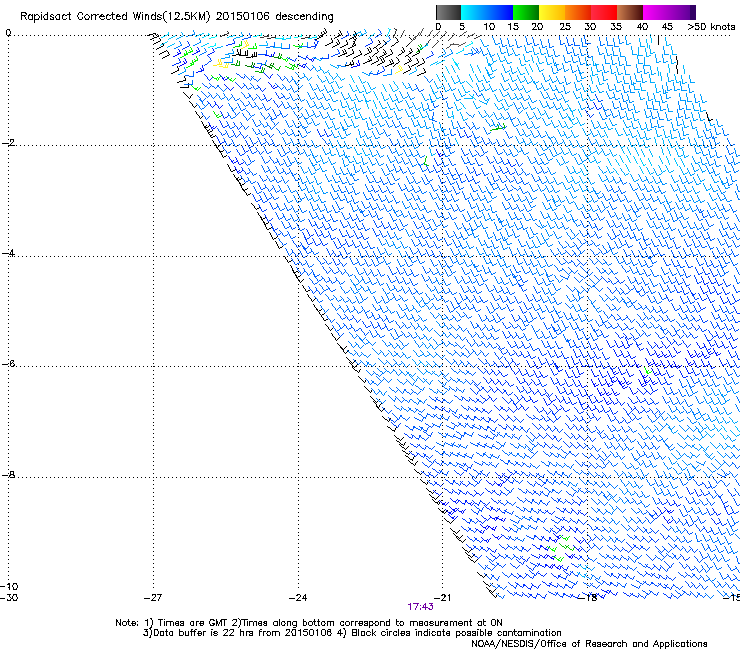Click the "-18" longitude axis label
Screen dimensions: 740x650
tap(588, 598)
